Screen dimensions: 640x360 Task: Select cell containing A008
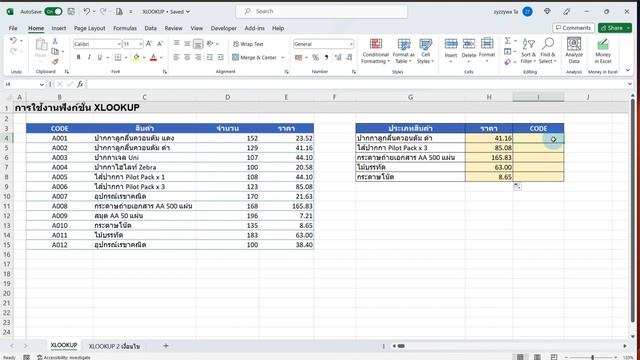coord(60,206)
